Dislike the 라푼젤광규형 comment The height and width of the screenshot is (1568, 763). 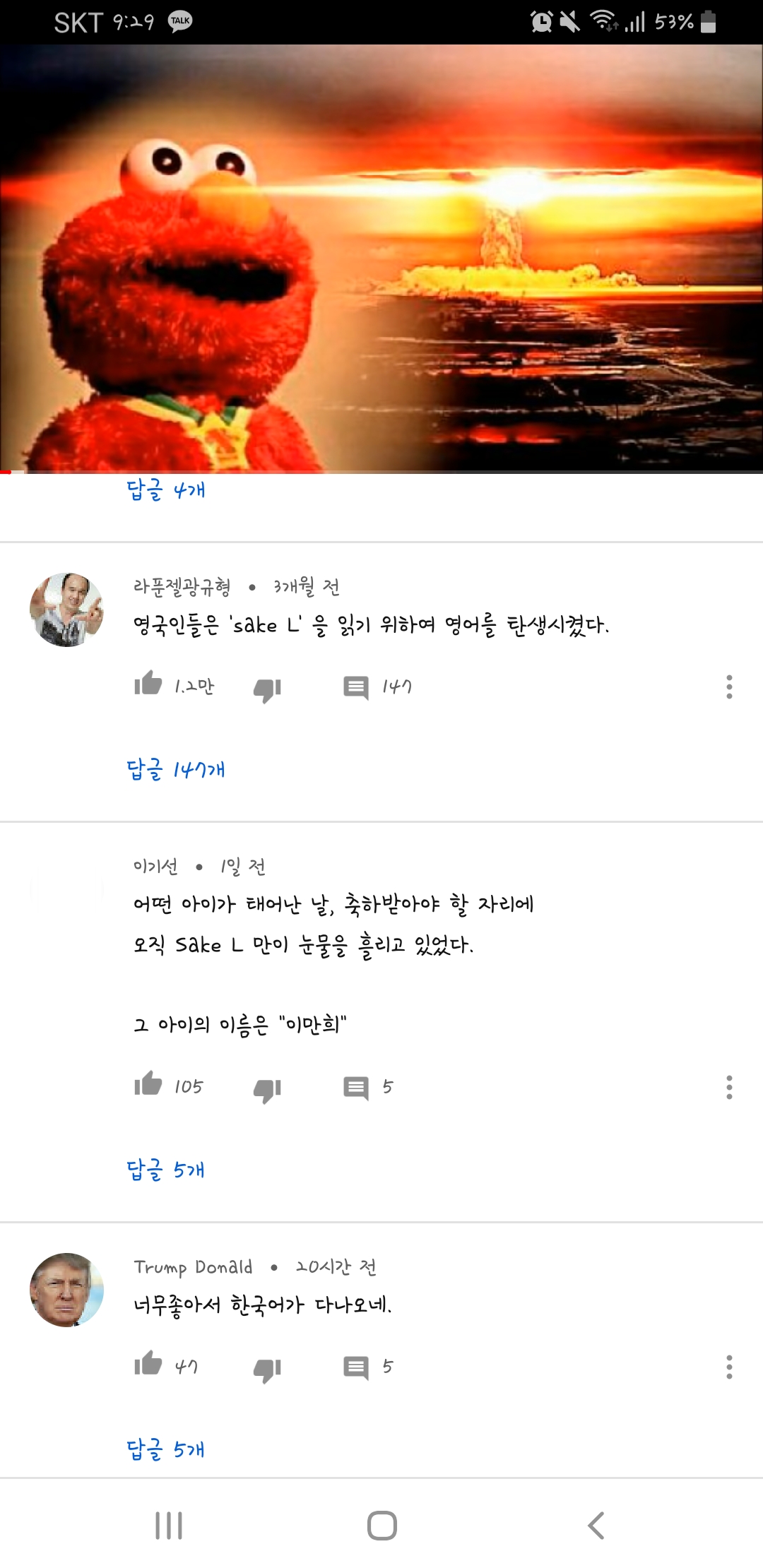pyautogui.click(x=267, y=689)
